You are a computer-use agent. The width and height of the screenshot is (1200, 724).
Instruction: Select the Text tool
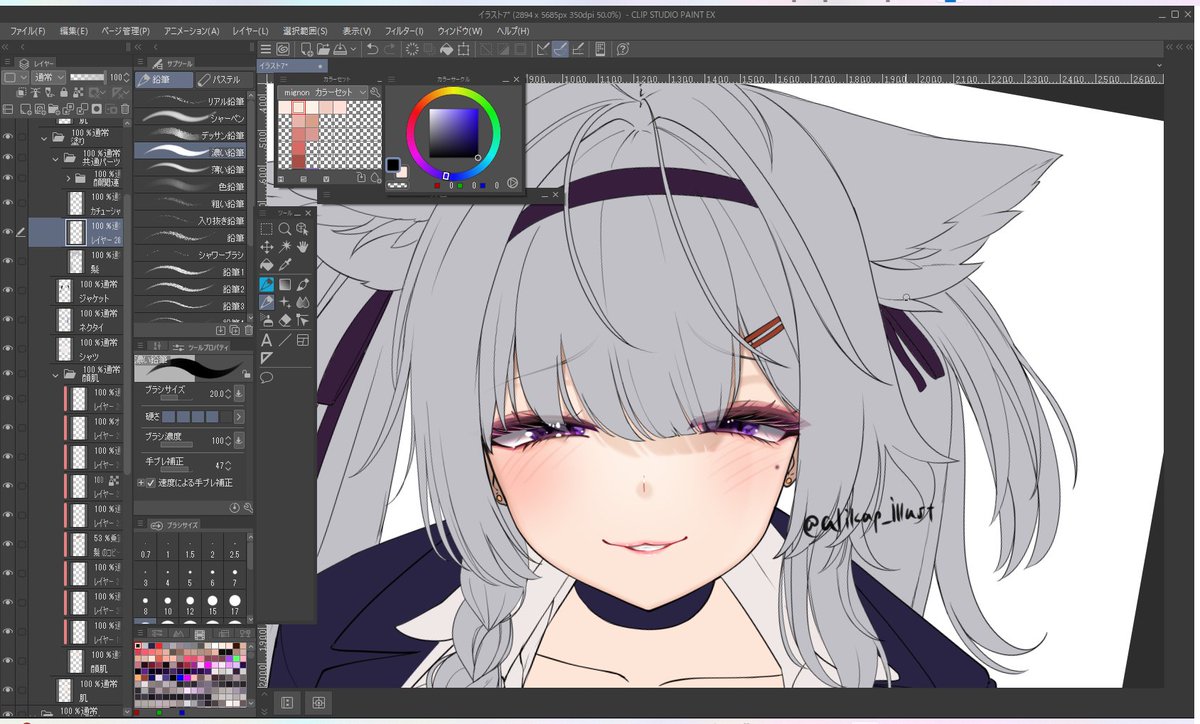click(x=267, y=340)
